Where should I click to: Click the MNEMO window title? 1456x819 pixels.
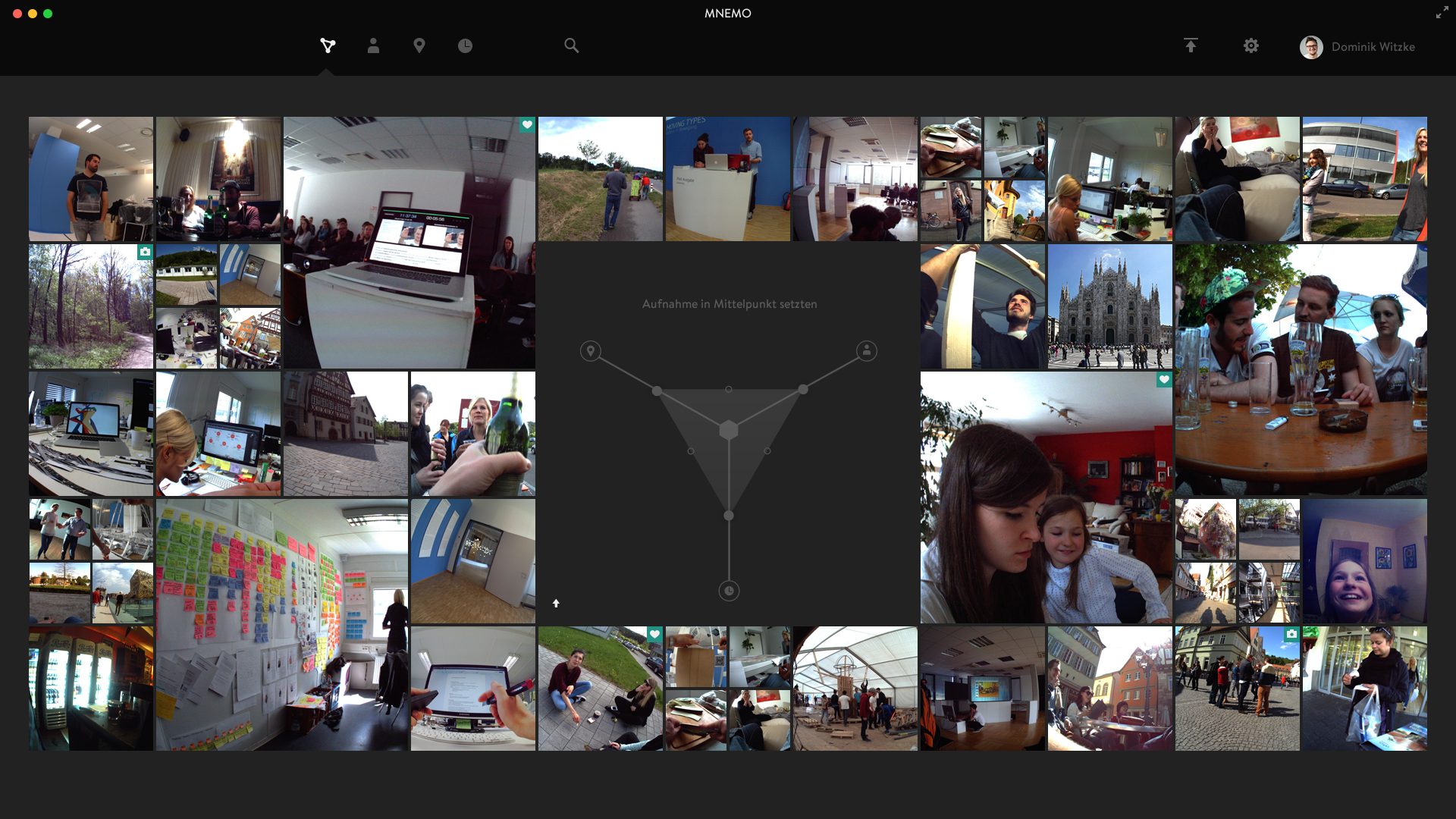tap(728, 13)
